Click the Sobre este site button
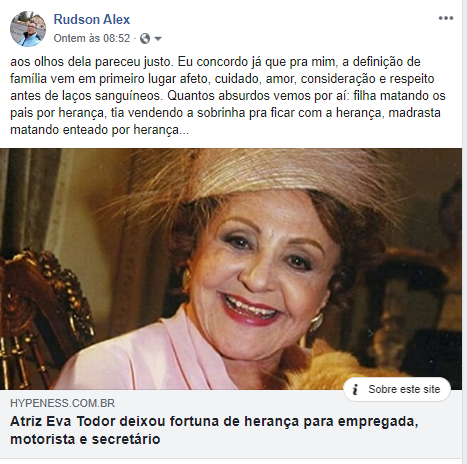 pos(397,389)
